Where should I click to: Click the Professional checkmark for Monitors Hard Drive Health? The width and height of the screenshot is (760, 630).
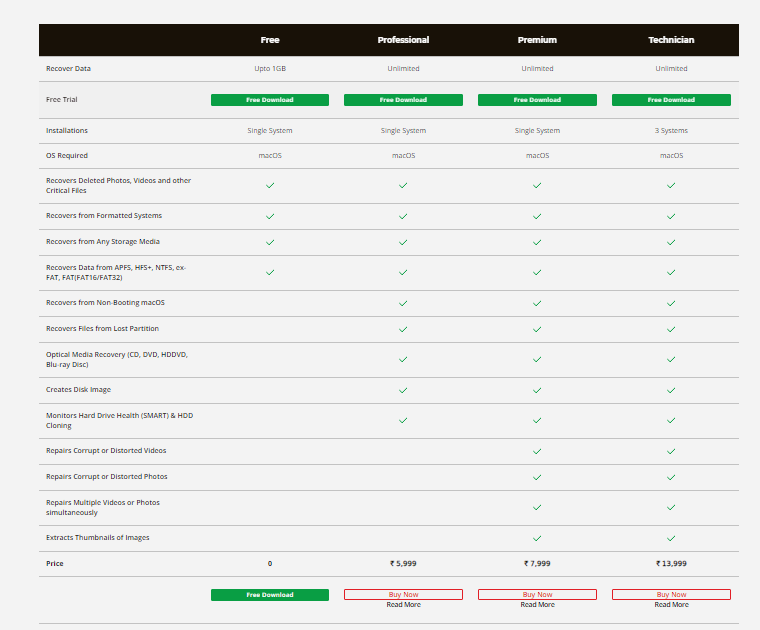coord(403,421)
